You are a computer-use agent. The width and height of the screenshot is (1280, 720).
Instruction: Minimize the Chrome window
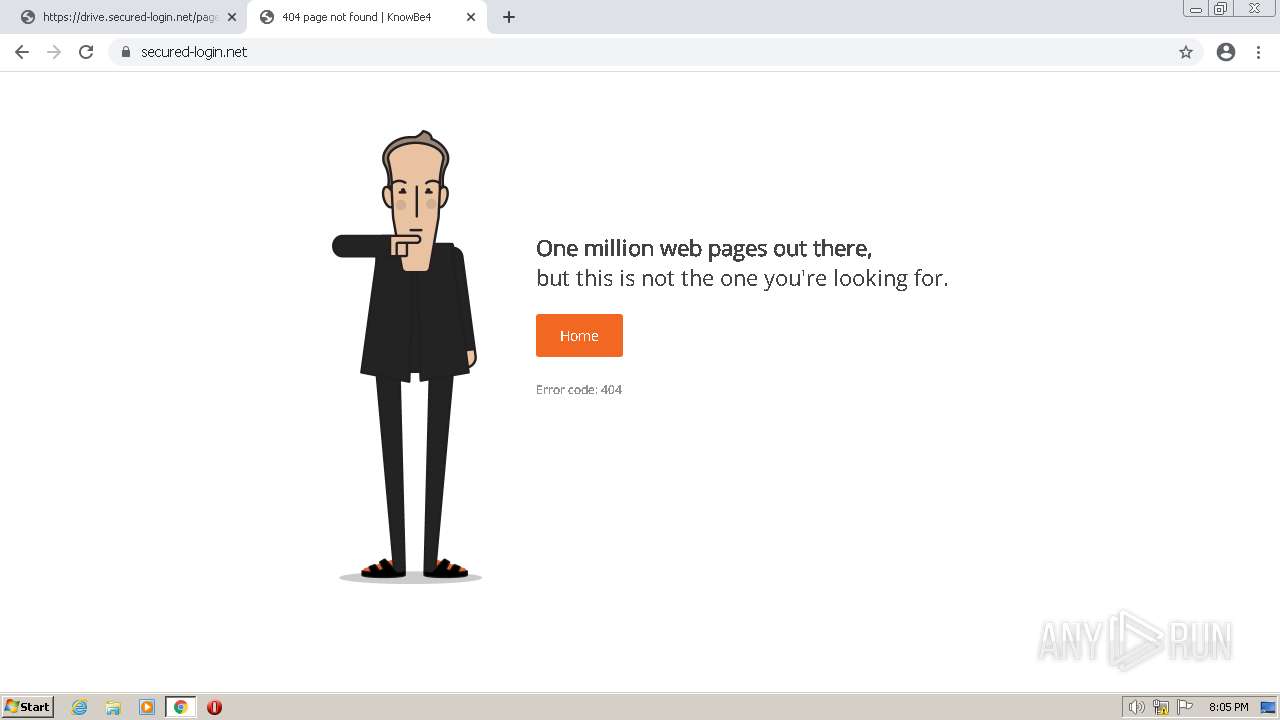(x=1196, y=9)
